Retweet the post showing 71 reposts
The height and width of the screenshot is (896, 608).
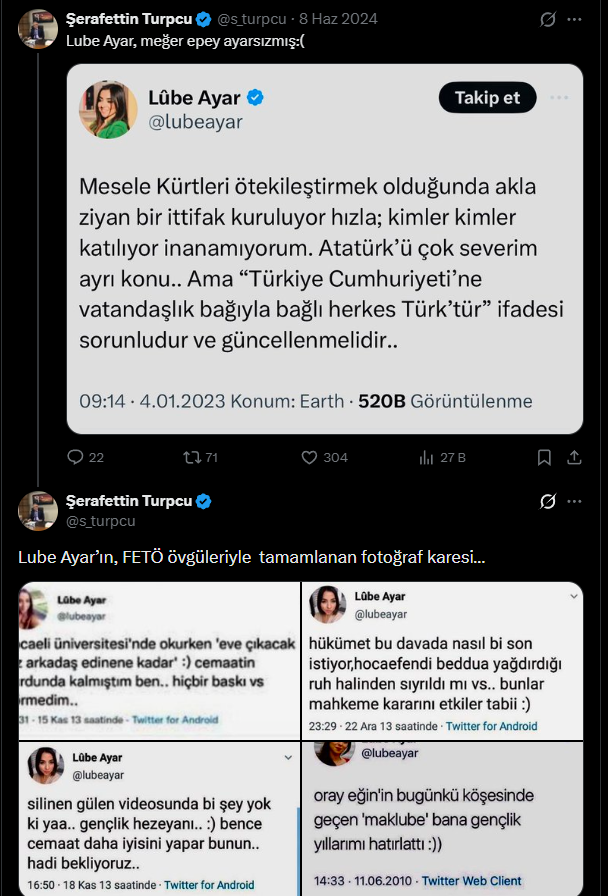coord(191,457)
